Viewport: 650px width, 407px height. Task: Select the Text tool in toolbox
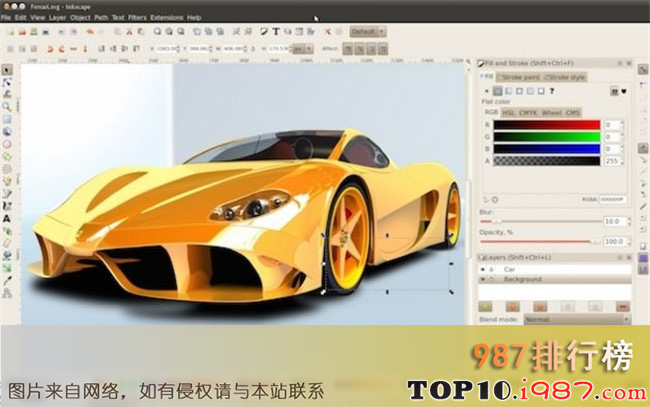click(x=7, y=218)
